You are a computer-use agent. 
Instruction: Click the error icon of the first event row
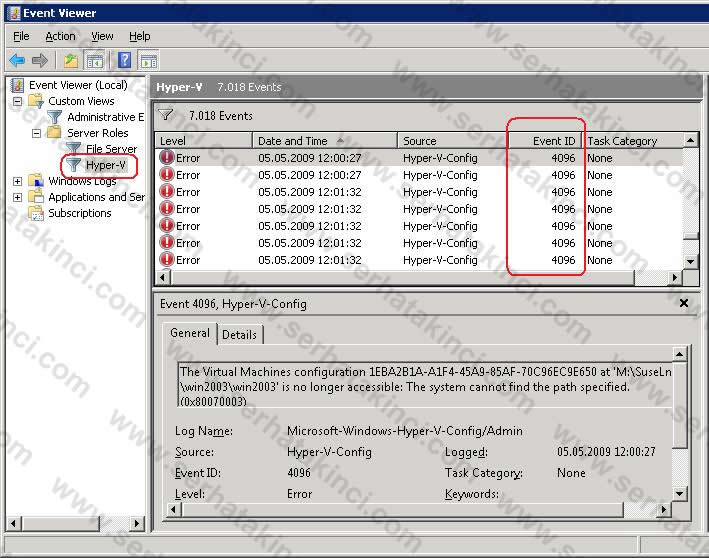[x=167, y=157]
